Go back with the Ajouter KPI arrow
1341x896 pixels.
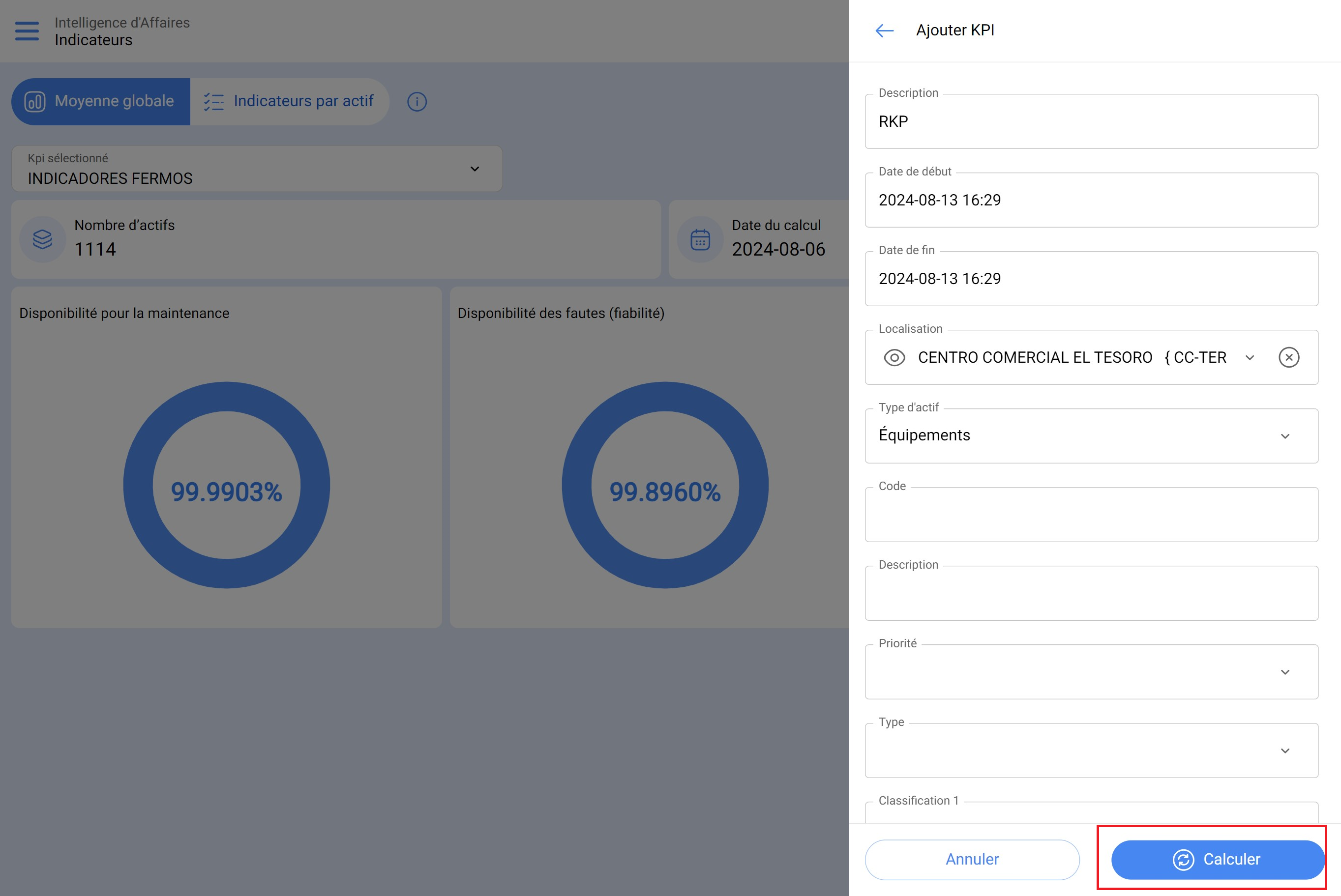click(884, 30)
